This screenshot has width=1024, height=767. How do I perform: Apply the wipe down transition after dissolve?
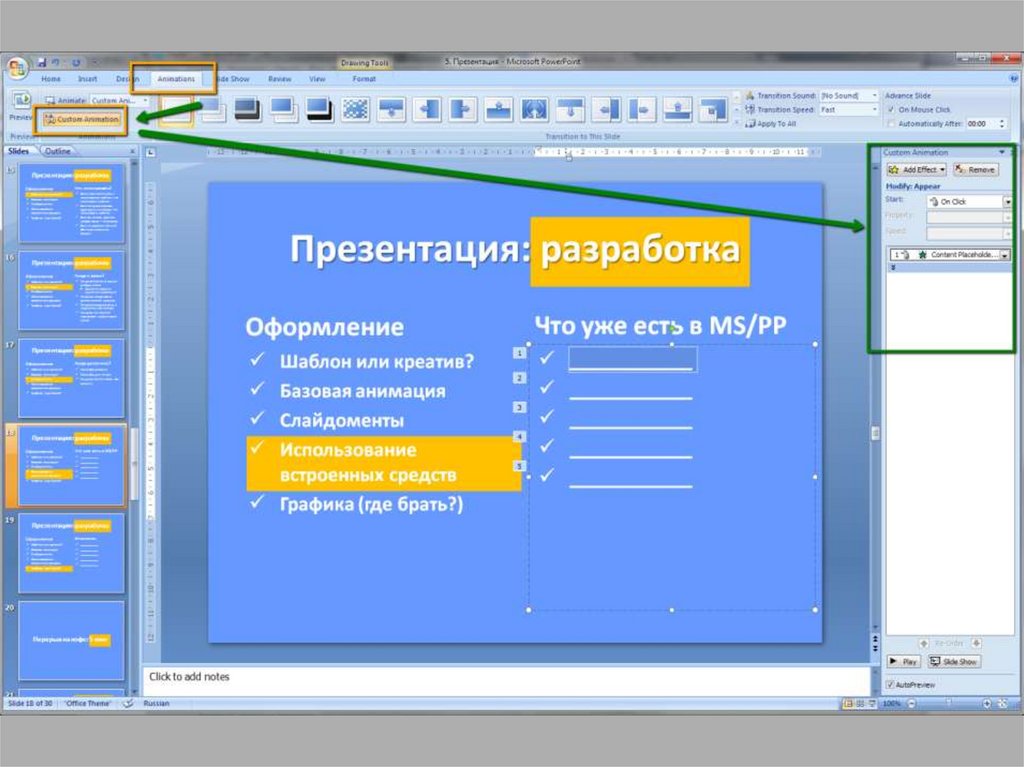tap(391, 110)
